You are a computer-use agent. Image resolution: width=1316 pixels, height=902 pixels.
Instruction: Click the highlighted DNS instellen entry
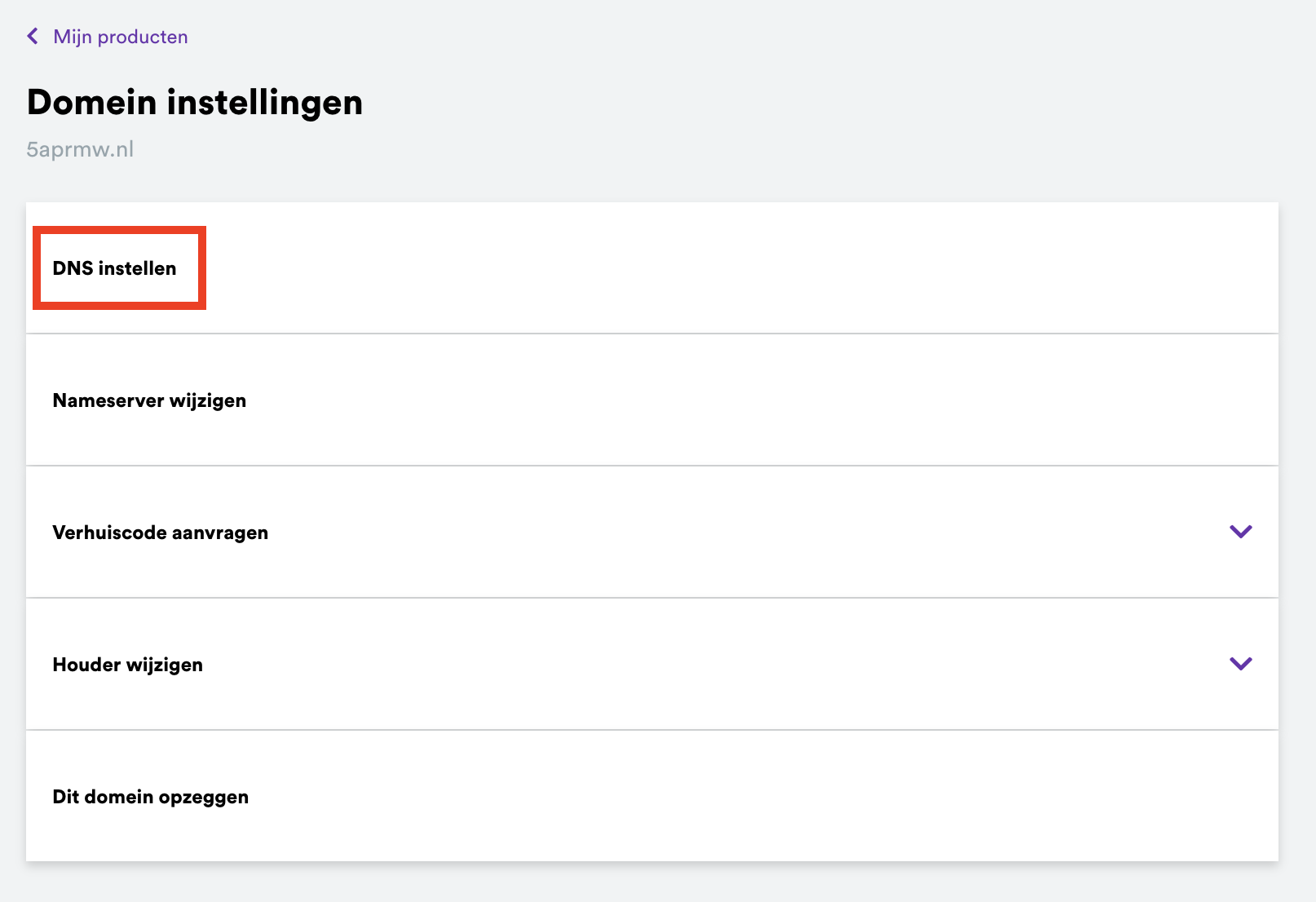[115, 268]
